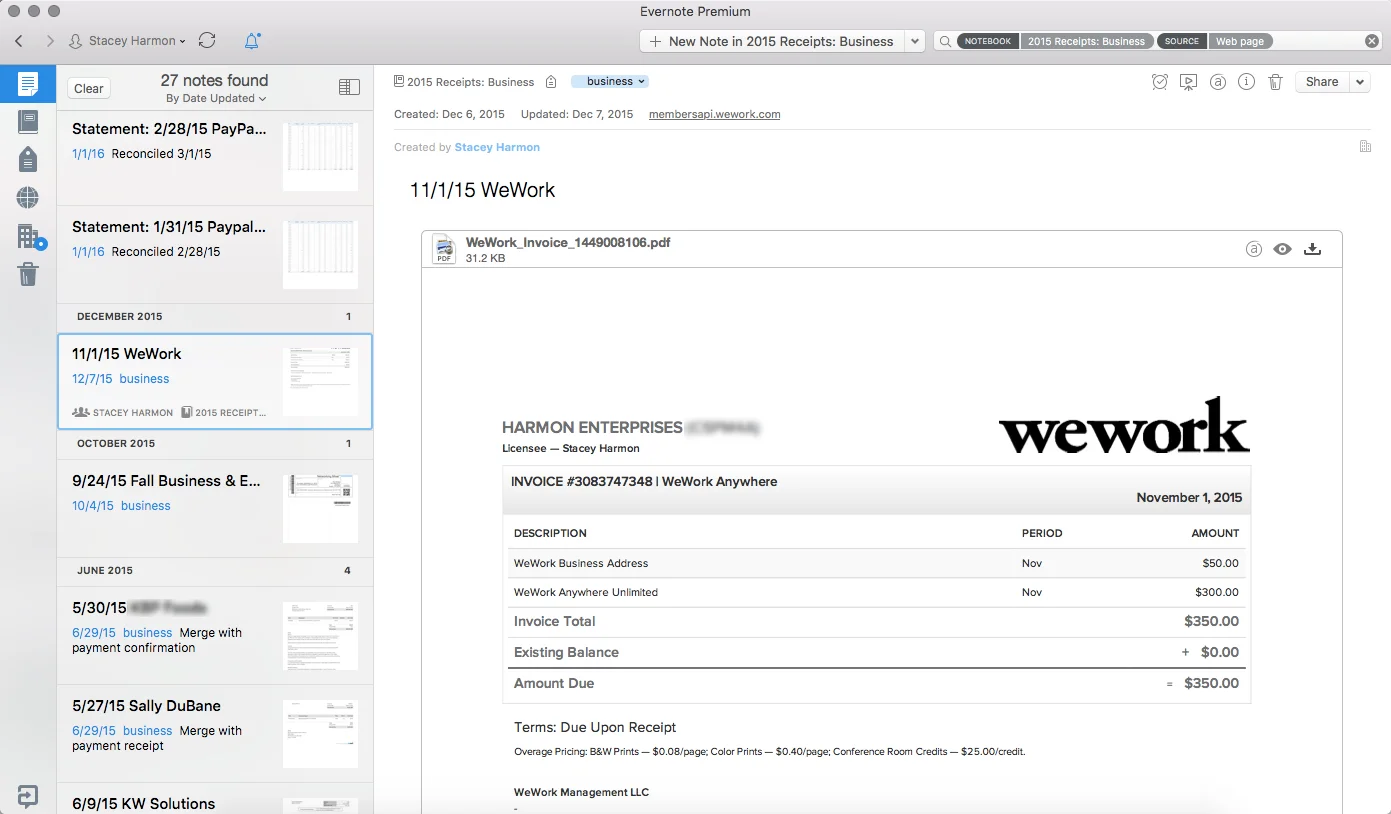Show note info with the i icon
This screenshot has width=1391, height=814.
[x=1246, y=82]
